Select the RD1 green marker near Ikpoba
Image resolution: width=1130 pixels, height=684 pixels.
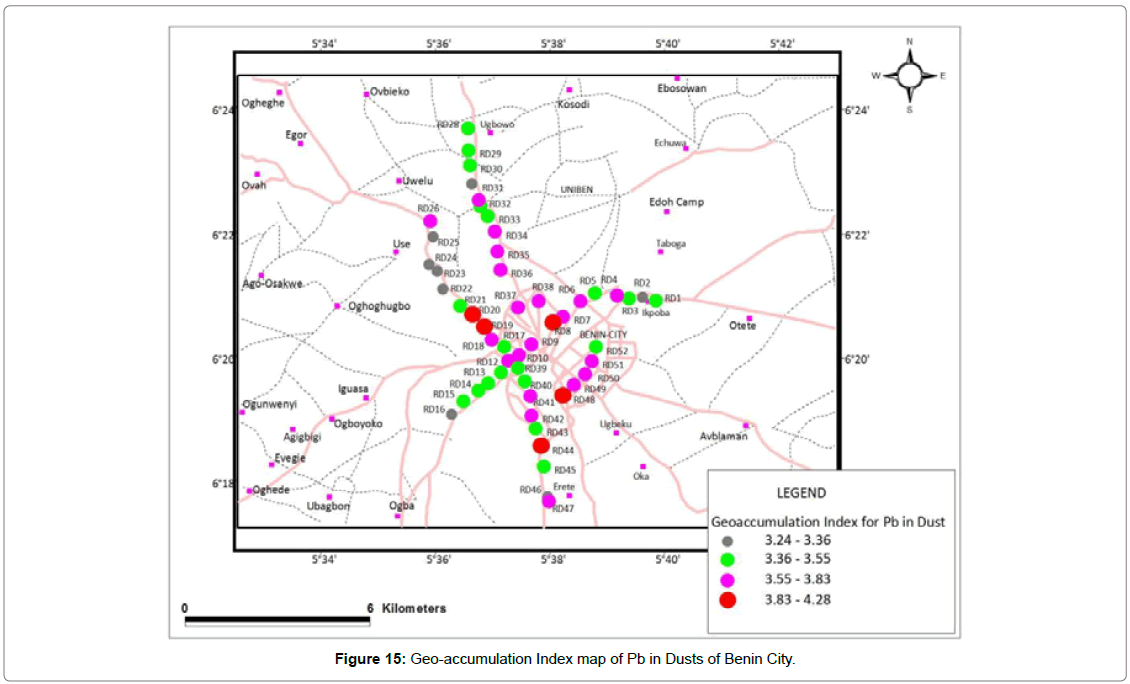tap(656, 300)
